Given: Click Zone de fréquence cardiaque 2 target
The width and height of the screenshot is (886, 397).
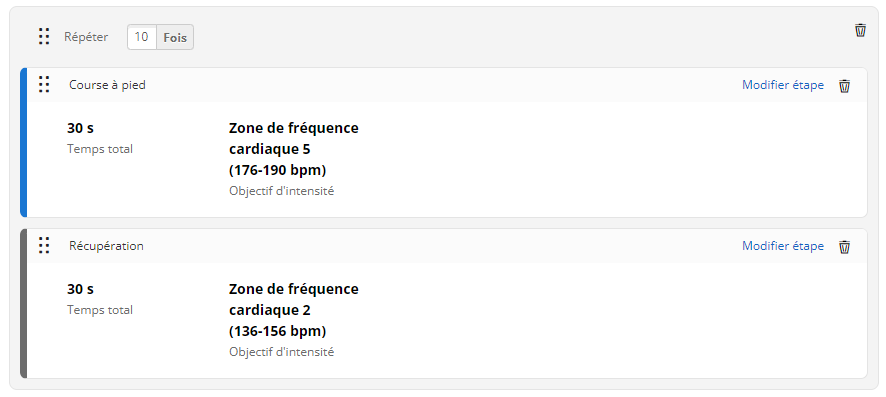Looking at the screenshot, I should coord(294,310).
